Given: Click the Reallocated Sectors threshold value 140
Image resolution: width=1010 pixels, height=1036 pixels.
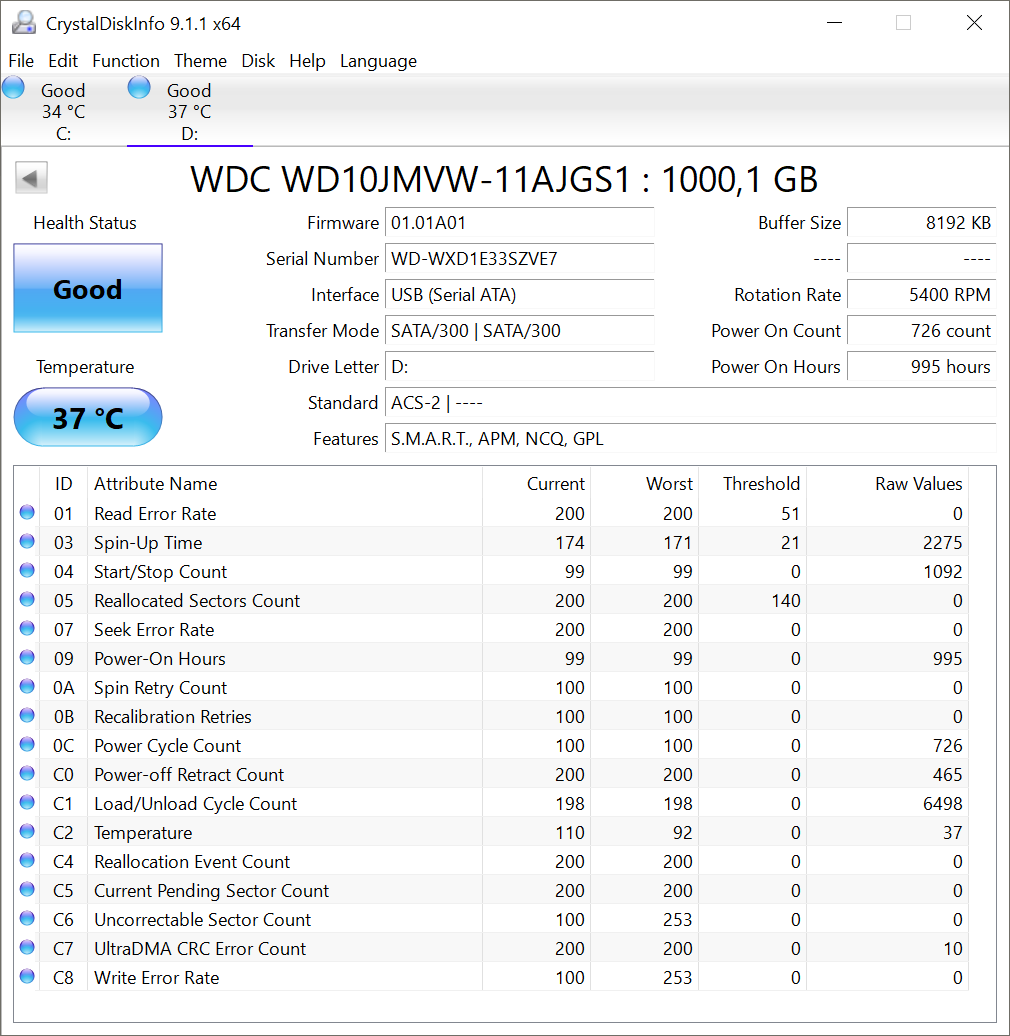Looking at the screenshot, I should (786, 601).
